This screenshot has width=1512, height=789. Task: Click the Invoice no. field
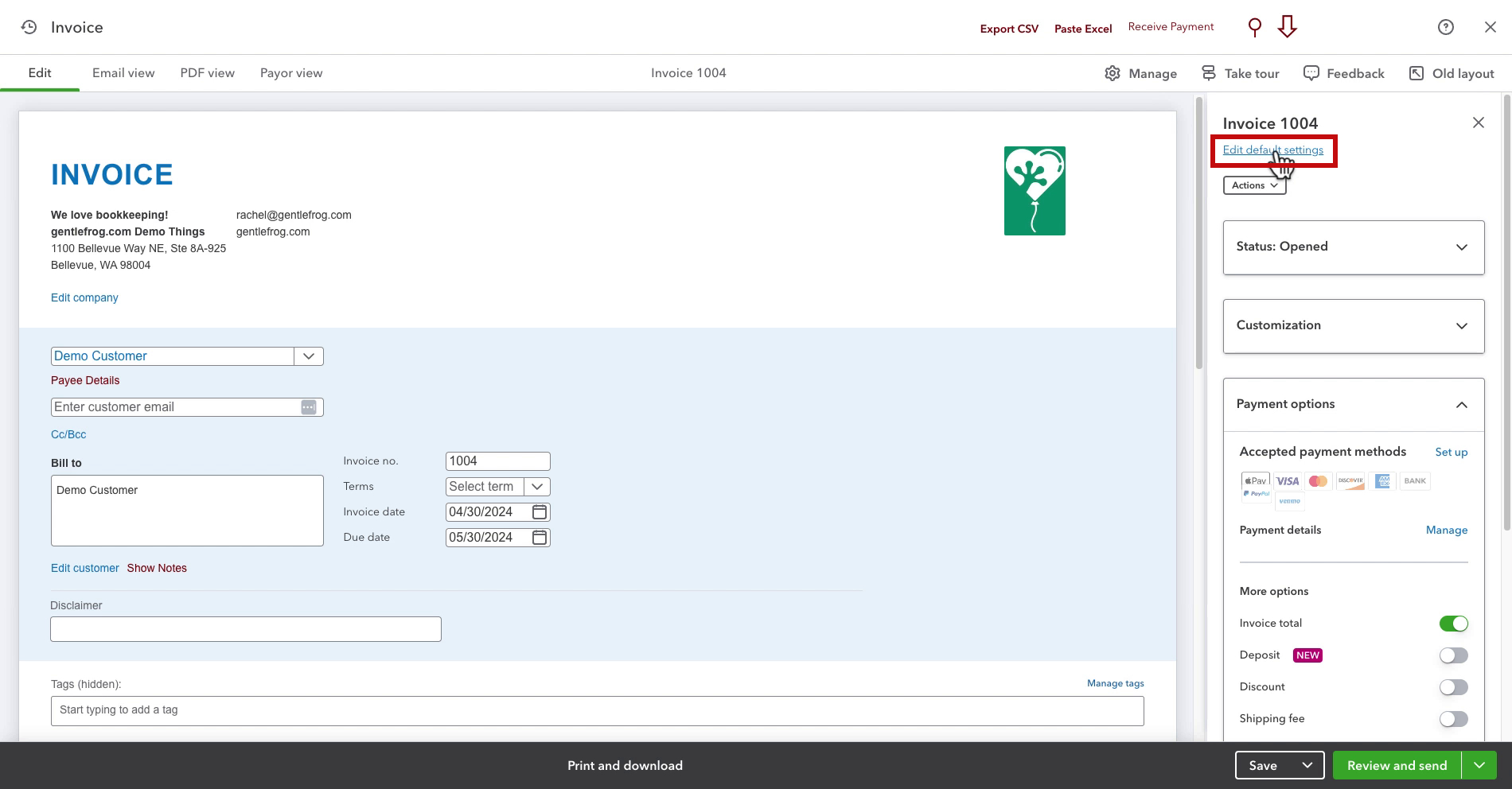[x=497, y=461]
